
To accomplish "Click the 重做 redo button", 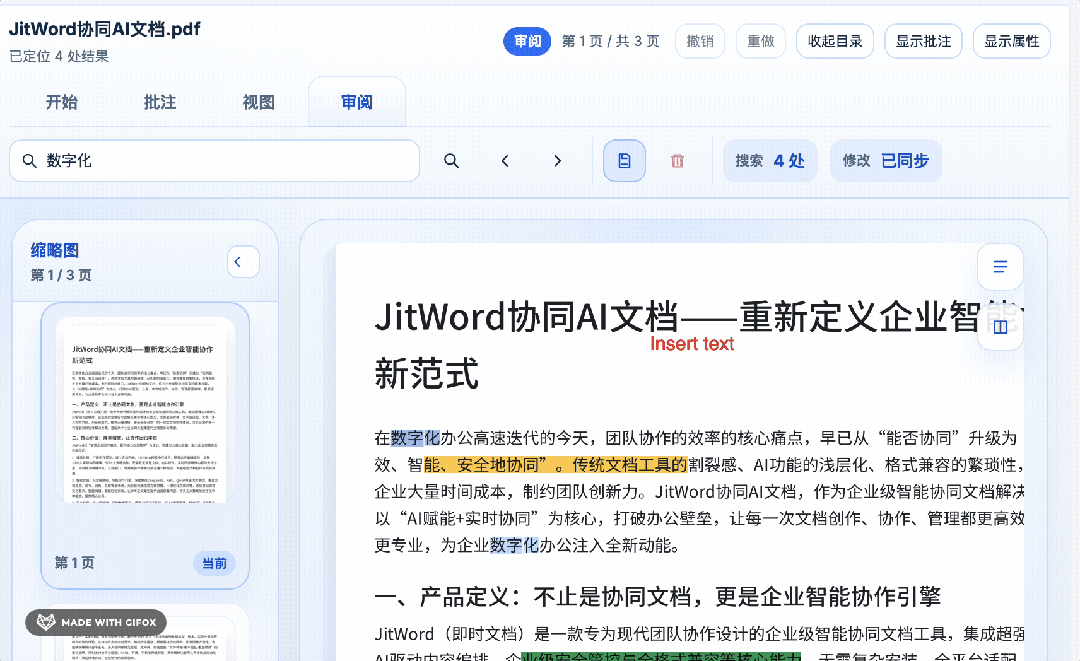I will click(760, 41).
